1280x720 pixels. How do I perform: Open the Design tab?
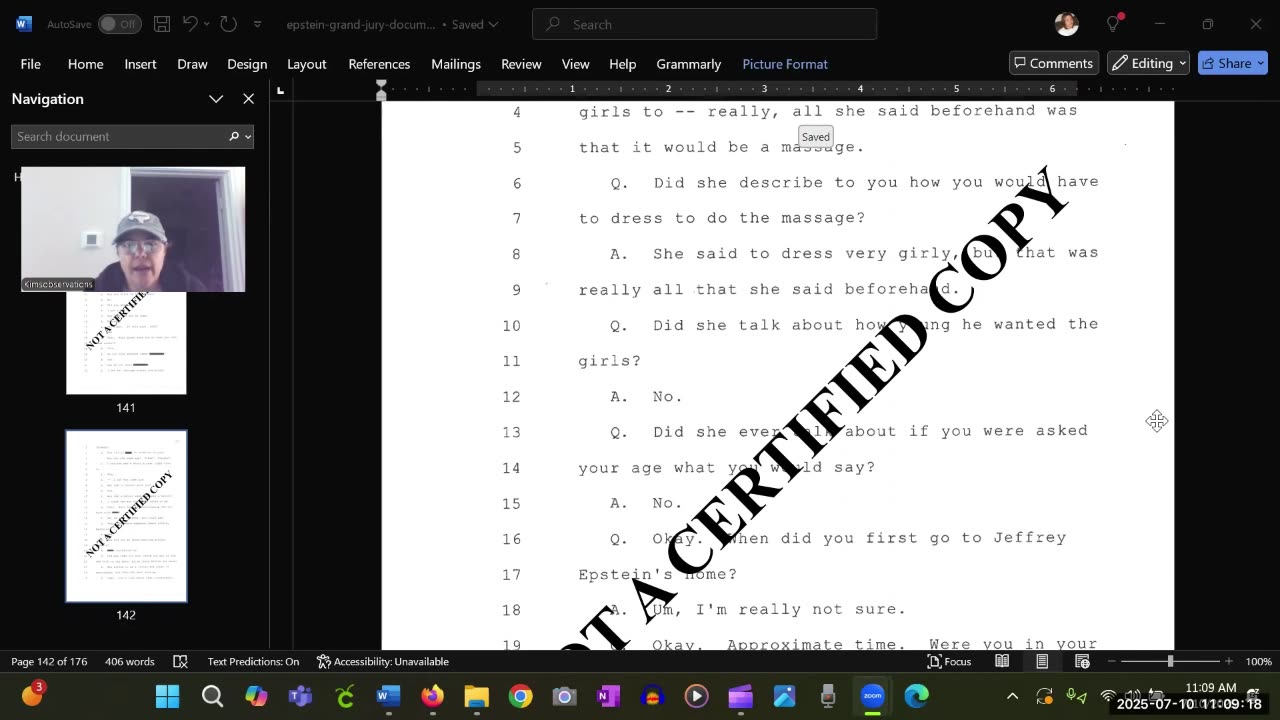[247, 64]
